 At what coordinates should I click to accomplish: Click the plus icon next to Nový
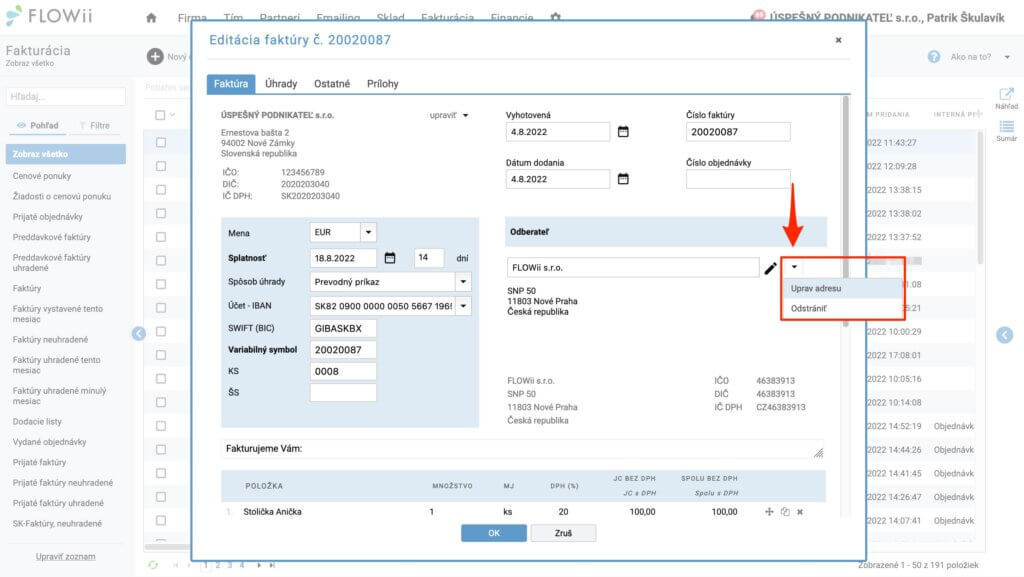155,57
